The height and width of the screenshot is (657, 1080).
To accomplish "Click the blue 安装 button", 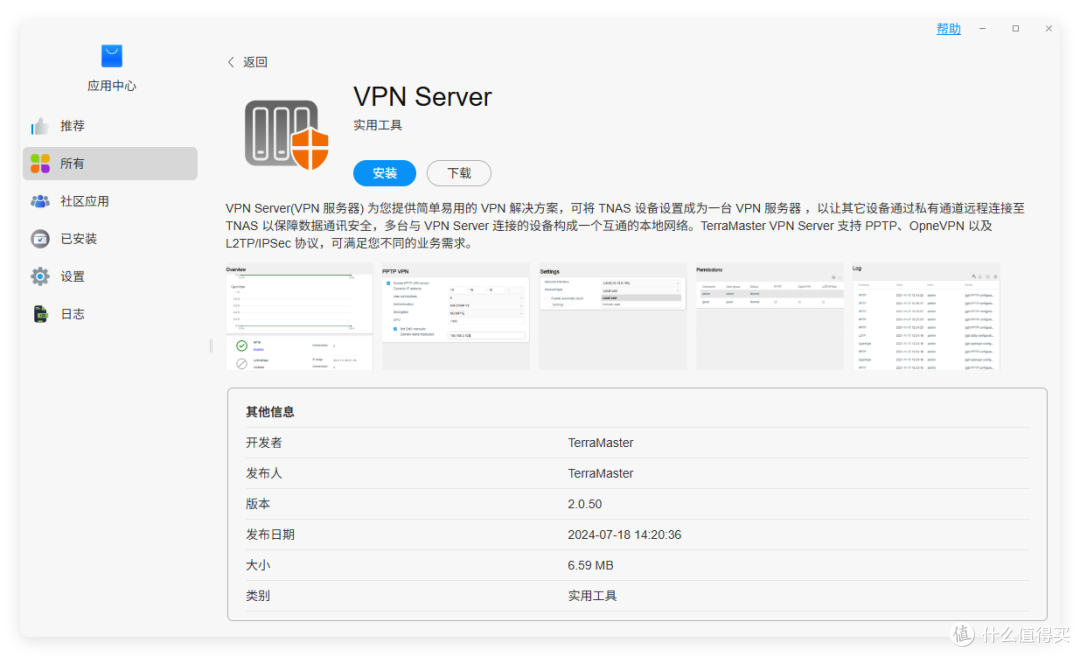I will coord(384,173).
